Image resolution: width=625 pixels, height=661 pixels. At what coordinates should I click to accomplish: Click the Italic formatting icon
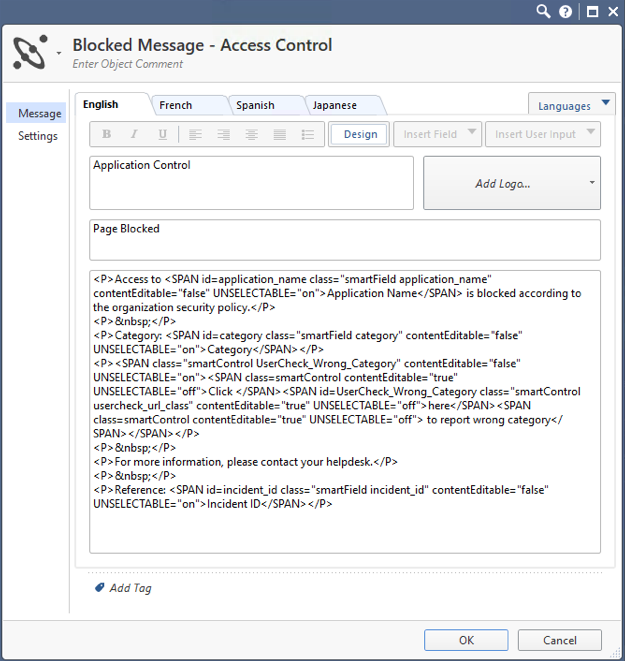tap(134, 134)
